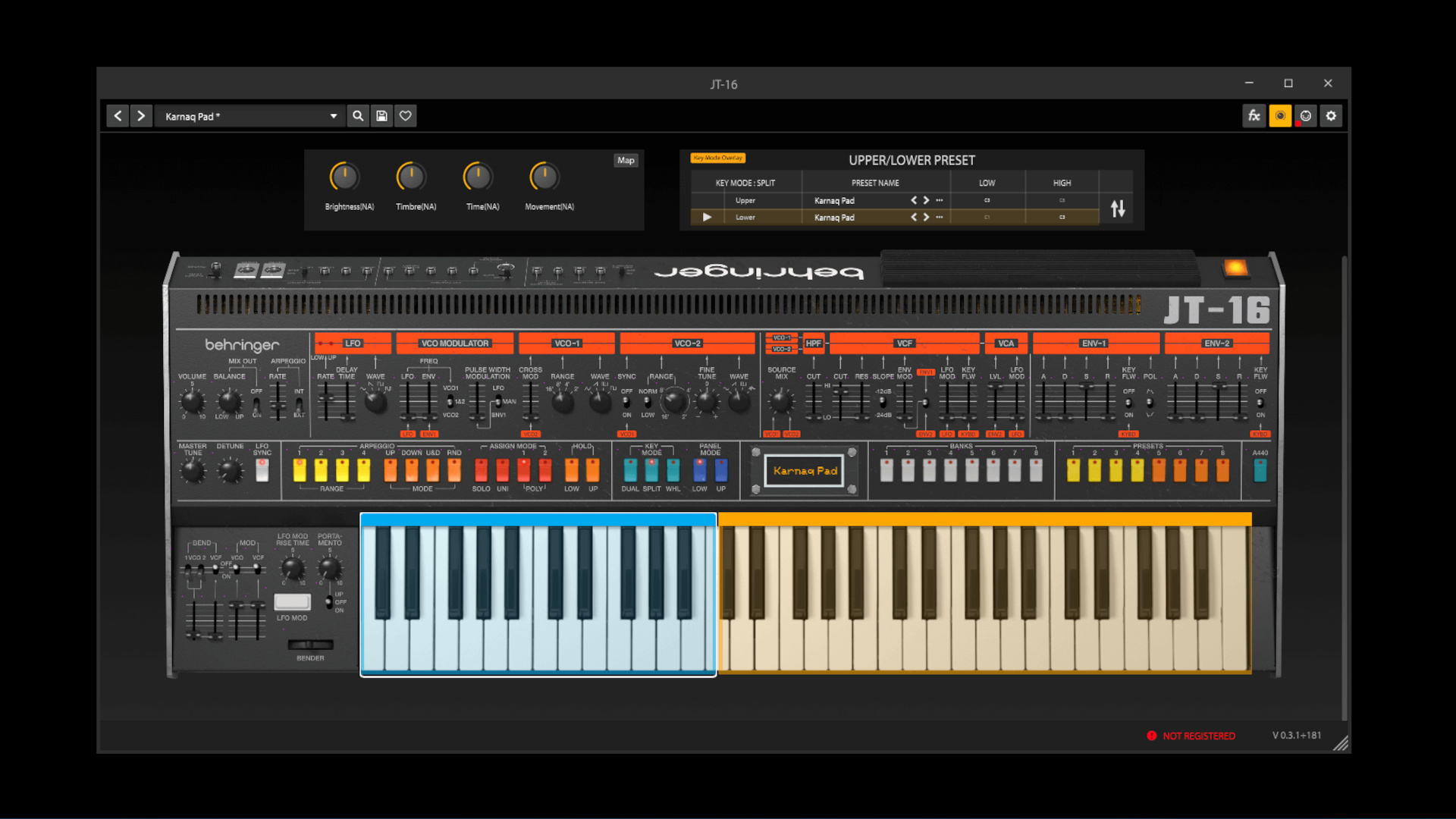
Task: Click the VCF section header
Action: (x=905, y=344)
